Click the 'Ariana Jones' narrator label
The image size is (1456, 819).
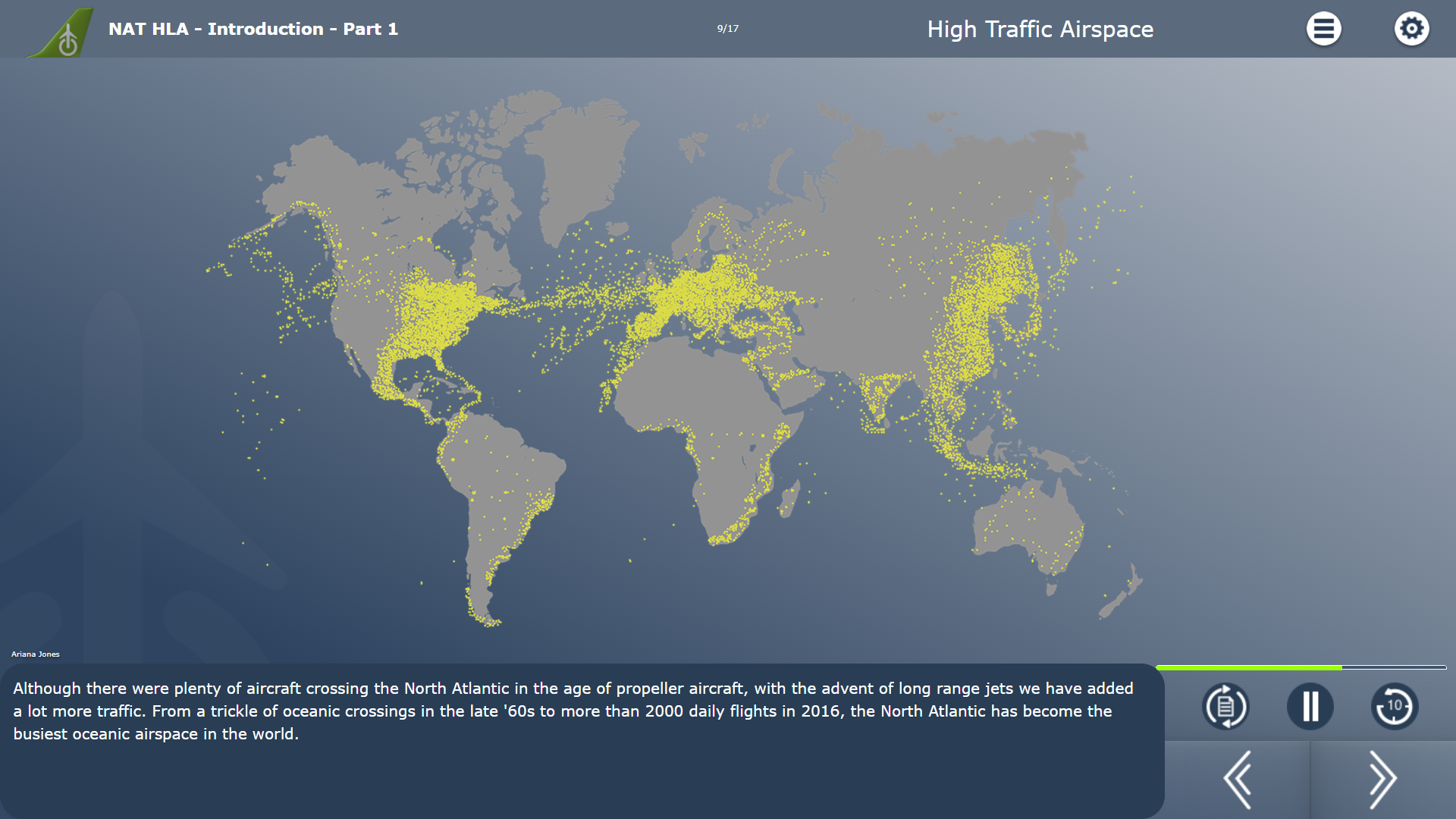pos(35,654)
